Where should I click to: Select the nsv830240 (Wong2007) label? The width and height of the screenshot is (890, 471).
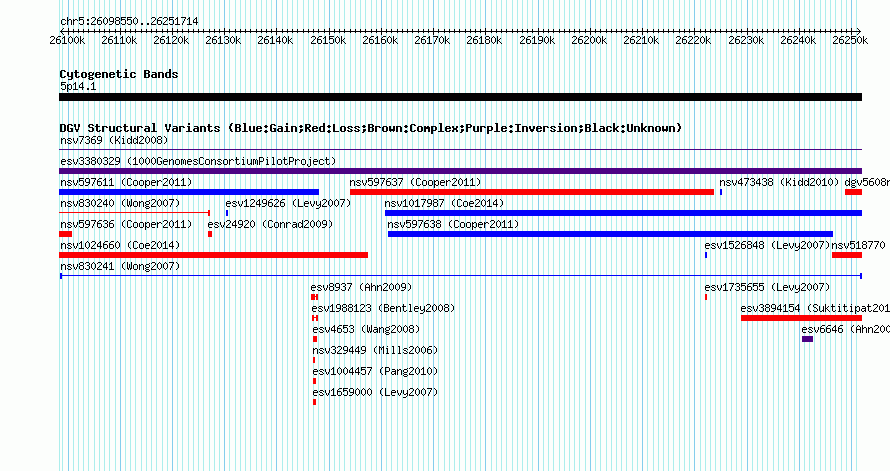tap(120, 203)
